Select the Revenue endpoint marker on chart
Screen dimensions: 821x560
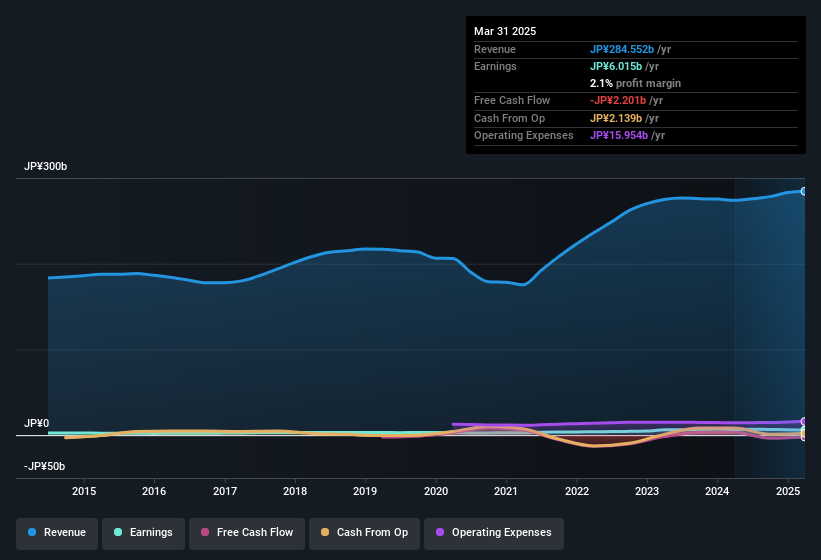(x=803, y=192)
